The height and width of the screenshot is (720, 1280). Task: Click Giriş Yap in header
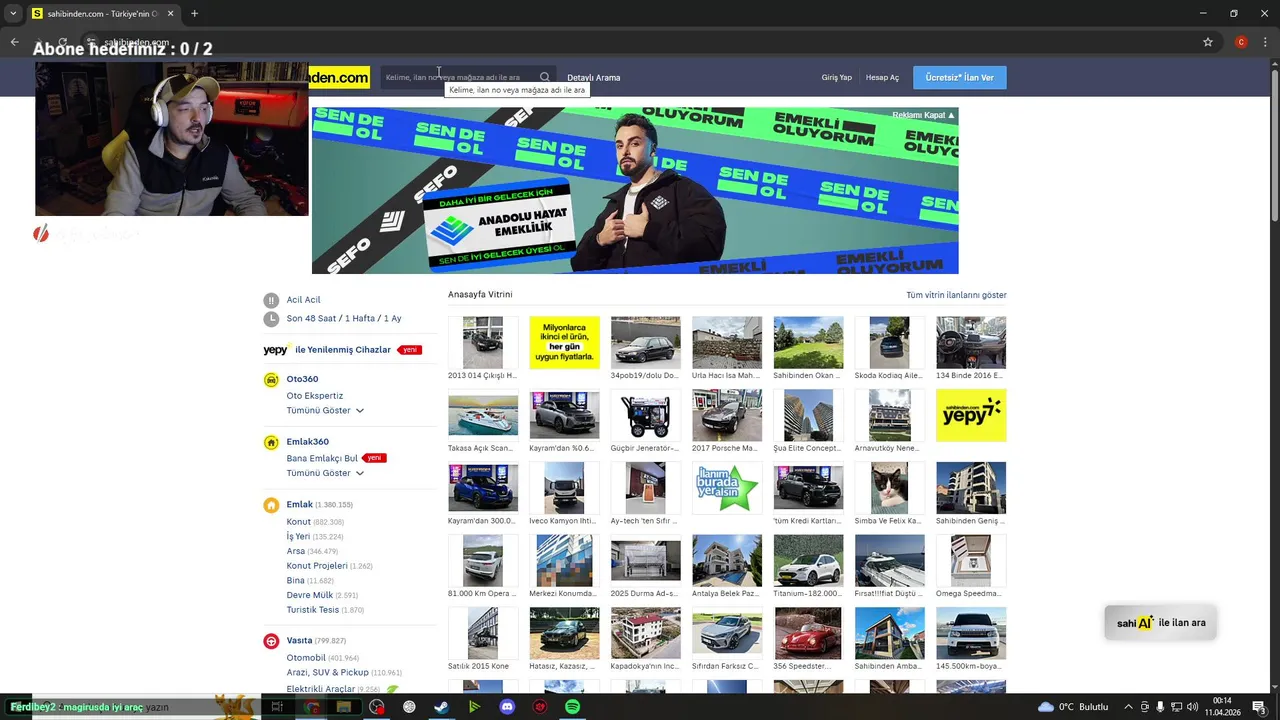click(837, 78)
